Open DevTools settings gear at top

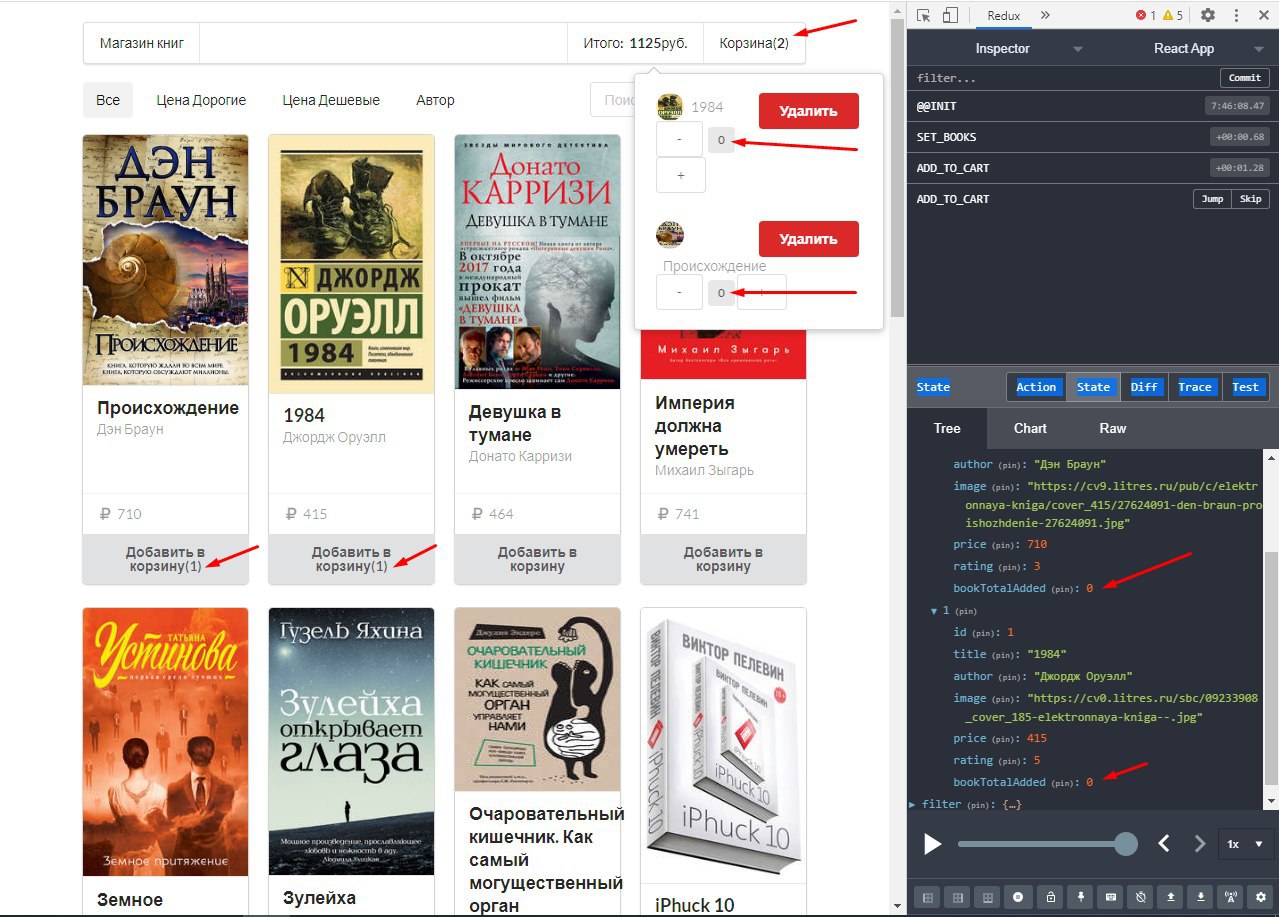click(1207, 15)
